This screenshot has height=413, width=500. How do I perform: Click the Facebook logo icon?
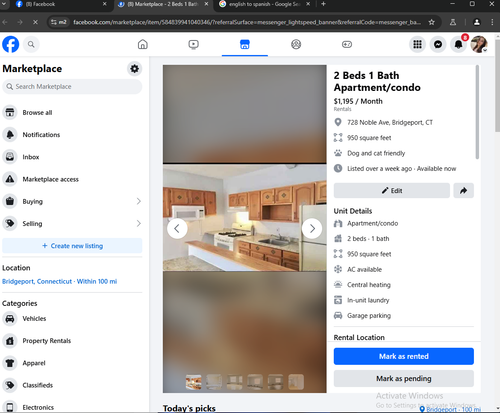[x=11, y=44]
